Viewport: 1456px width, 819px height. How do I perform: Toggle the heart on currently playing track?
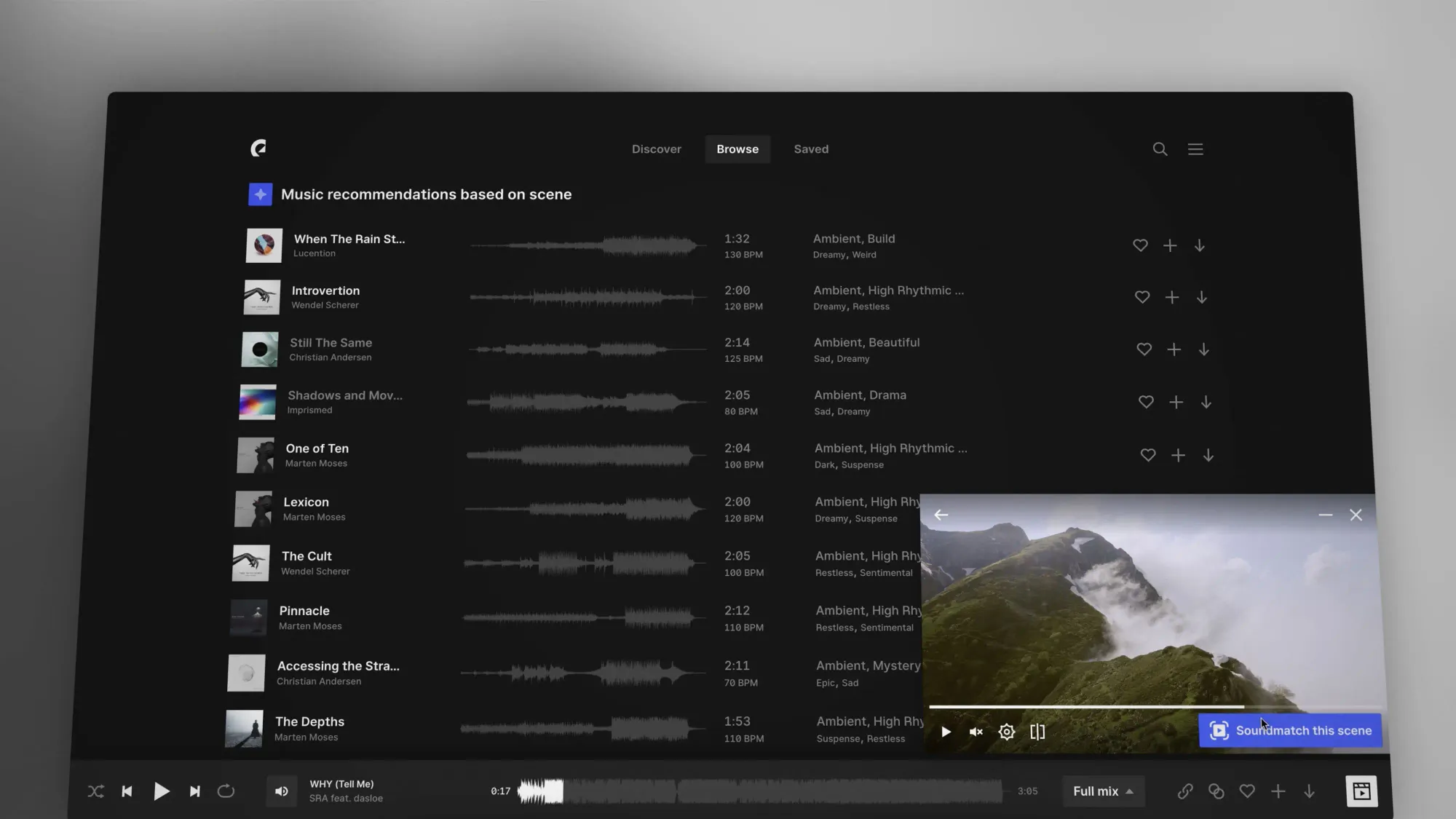click(x=1247, y=791)
